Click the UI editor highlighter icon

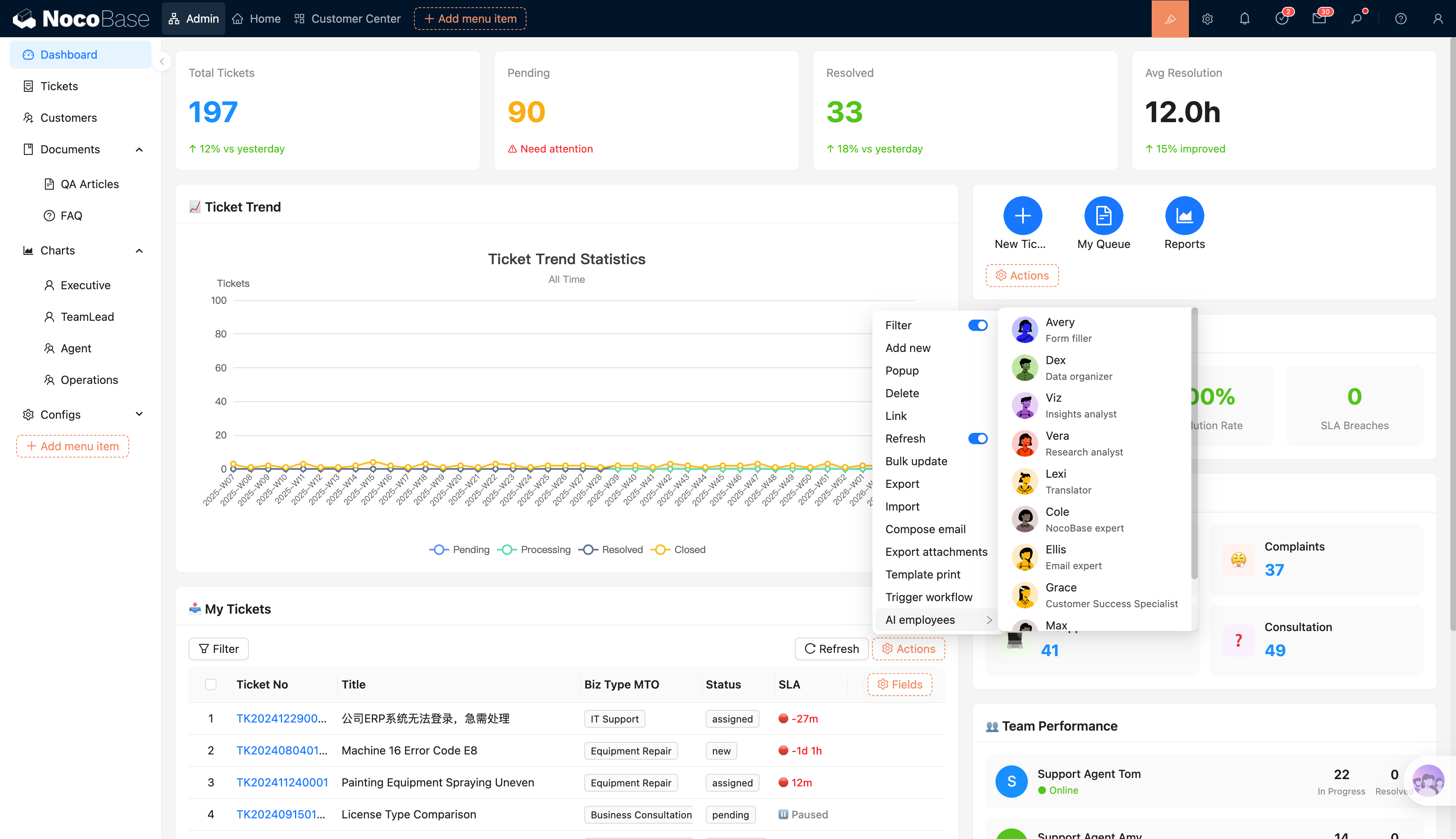click(1169, 19)
